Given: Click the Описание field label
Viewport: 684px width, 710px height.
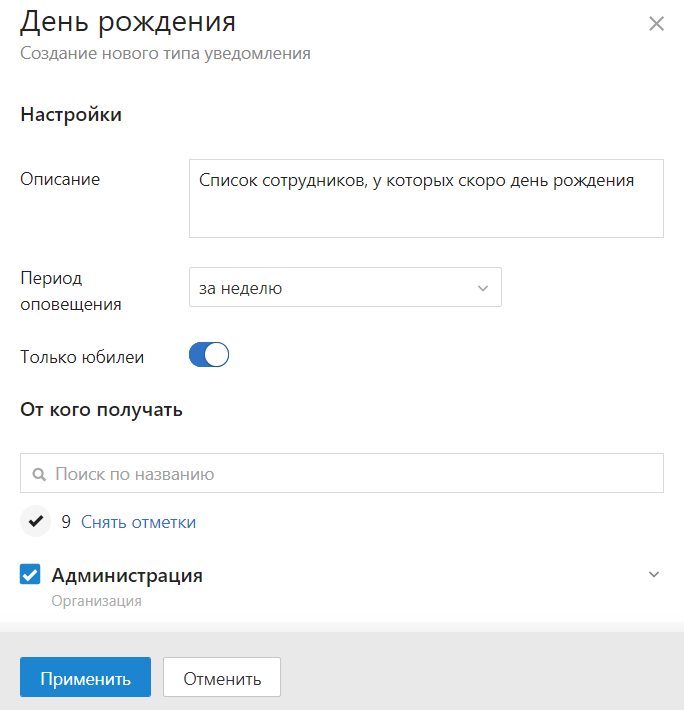Looking at the screenshot, I should (60, 179).
